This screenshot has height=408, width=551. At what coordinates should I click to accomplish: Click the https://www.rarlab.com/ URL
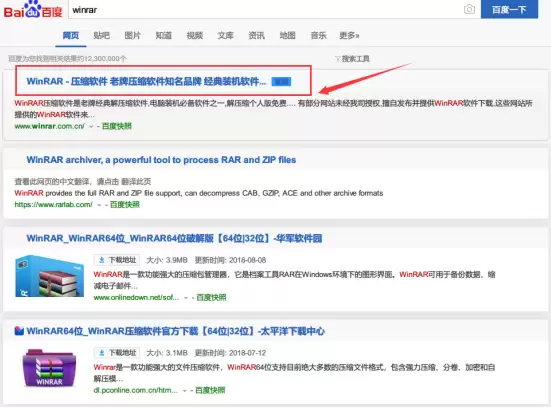pos(53,205)
